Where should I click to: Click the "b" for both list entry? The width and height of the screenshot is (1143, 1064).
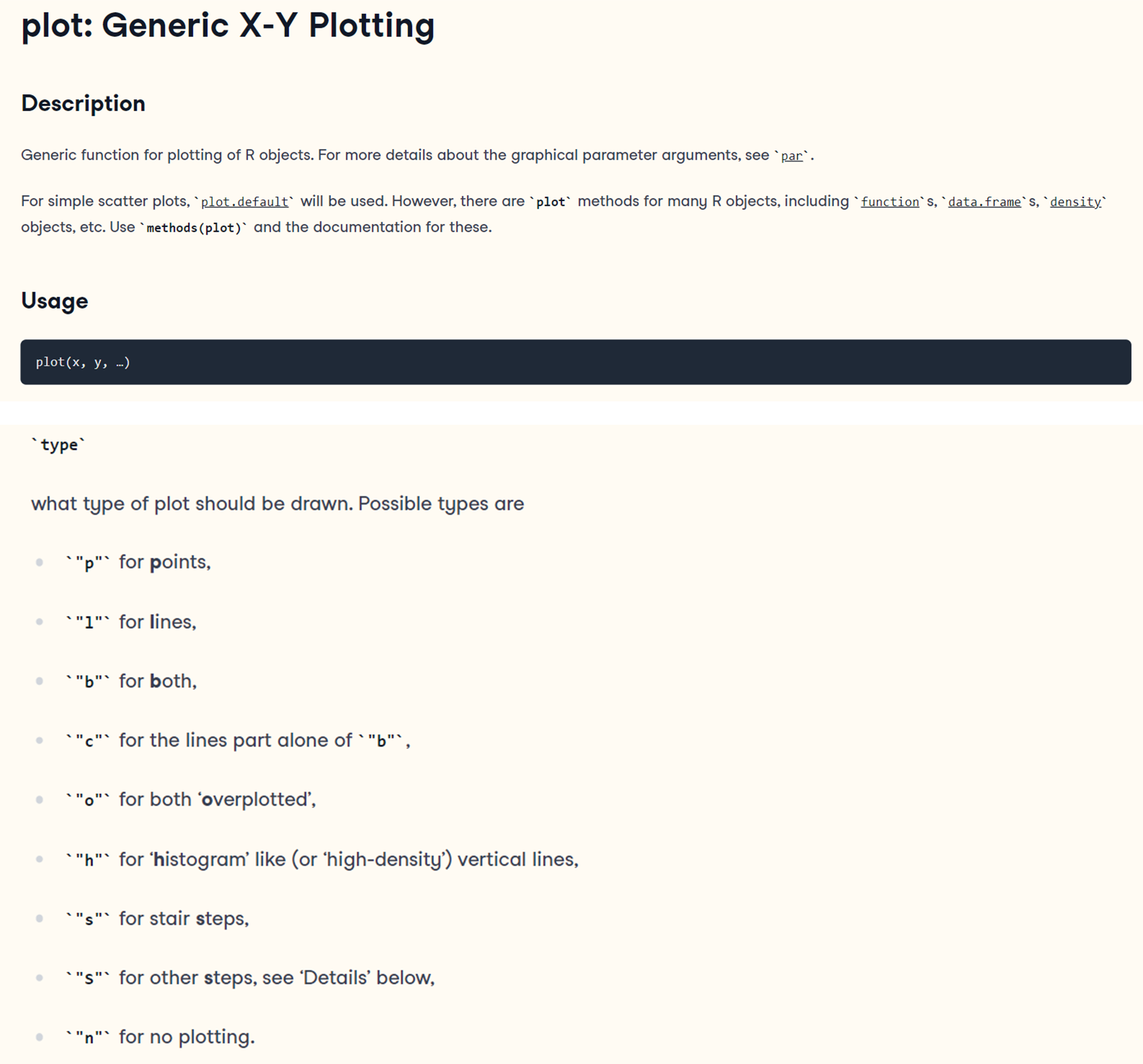(x=131, y=681)
